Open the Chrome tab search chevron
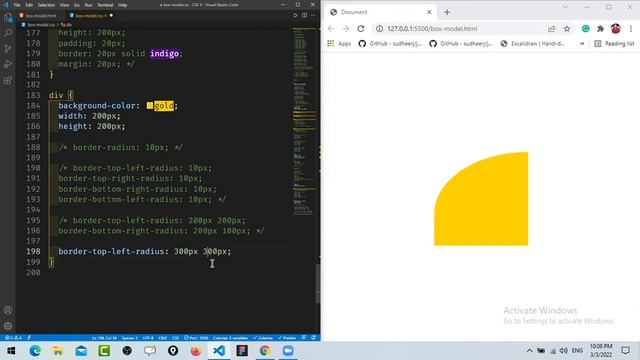The height and width of the screenshot is (360, 640). (x=565, y=7)
